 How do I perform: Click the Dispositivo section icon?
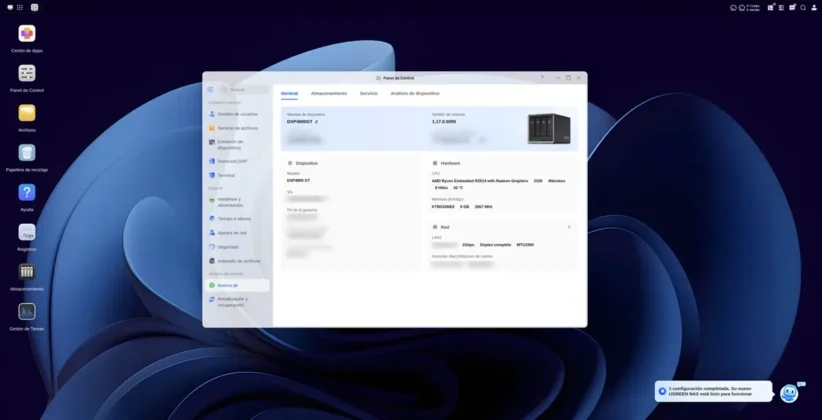[x=290, y=163]
